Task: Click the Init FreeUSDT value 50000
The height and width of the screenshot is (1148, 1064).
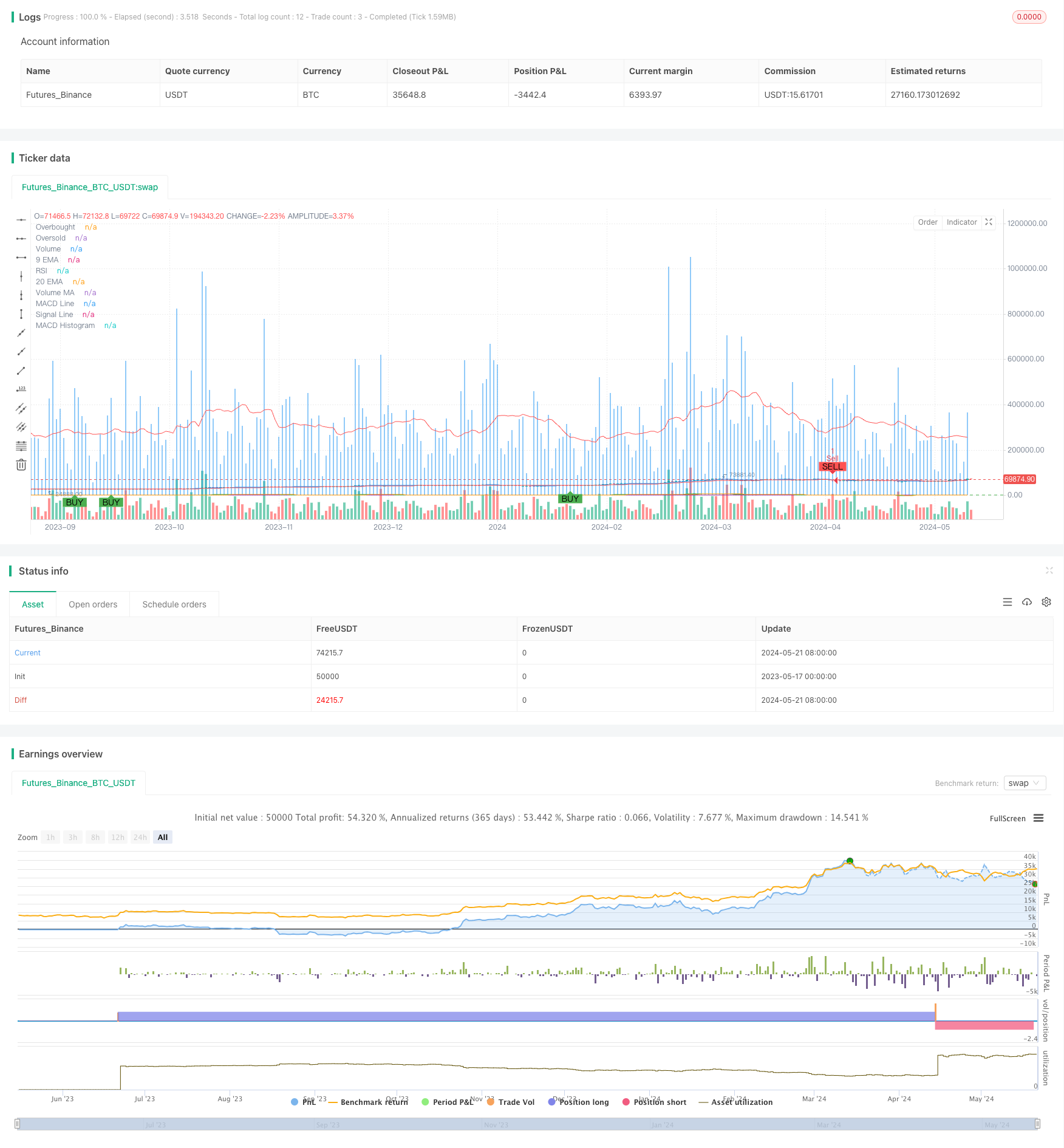Action: pos(328,677)
